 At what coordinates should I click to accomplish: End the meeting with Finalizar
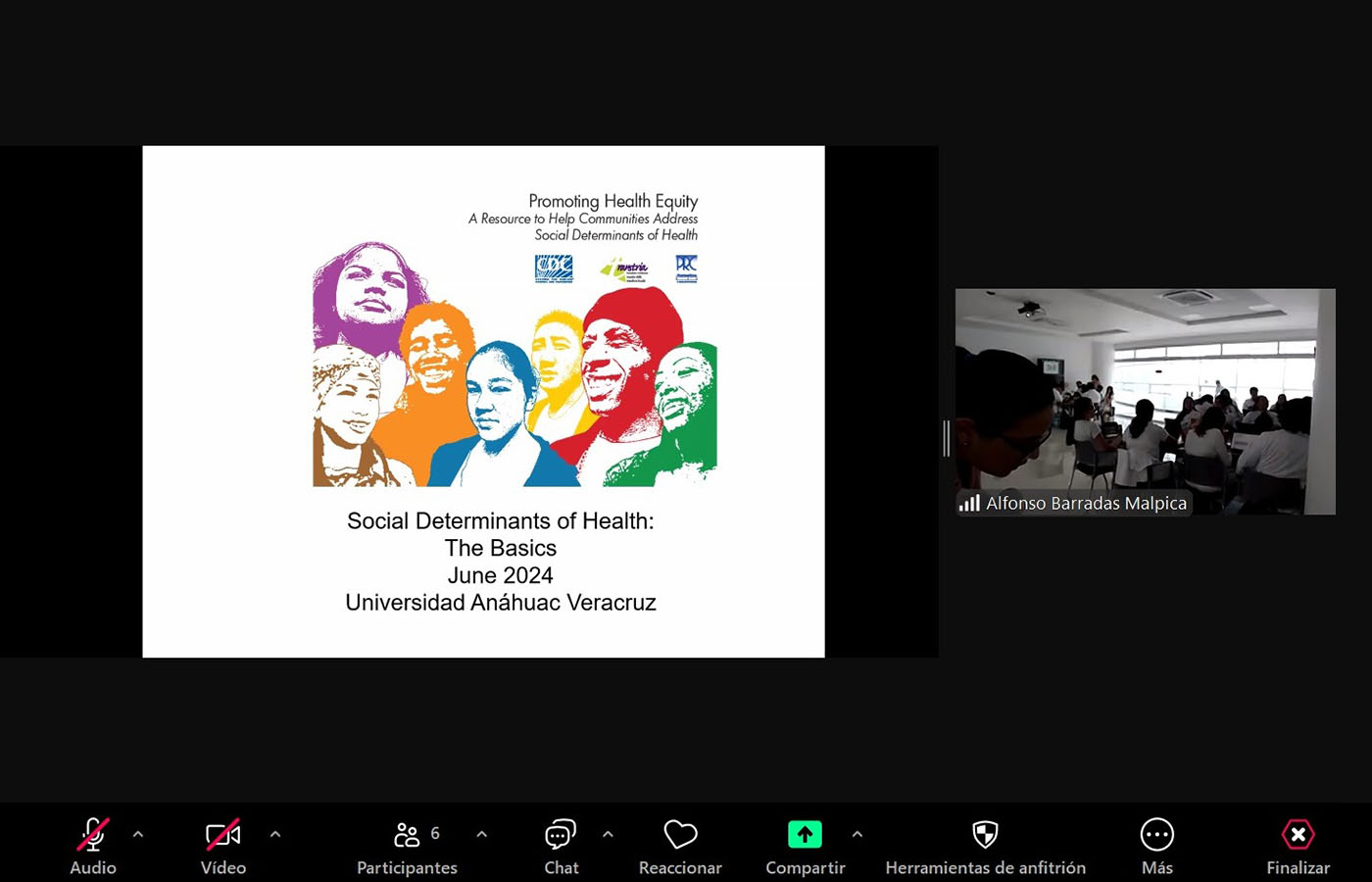[1298, 847]
